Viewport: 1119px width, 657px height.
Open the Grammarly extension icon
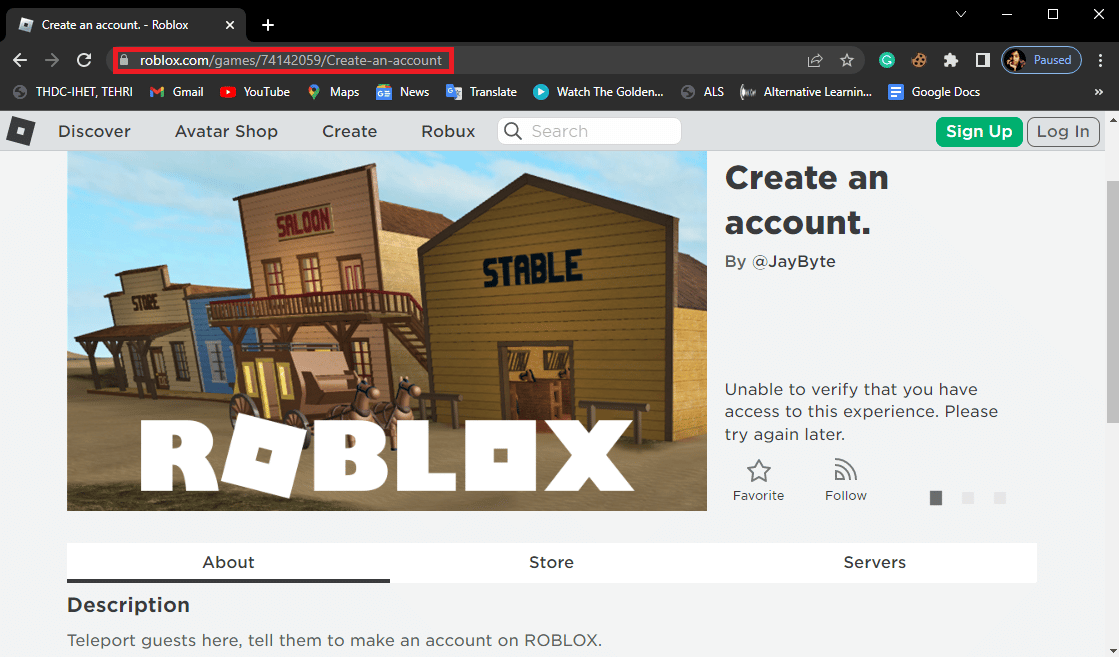(887, 59)
